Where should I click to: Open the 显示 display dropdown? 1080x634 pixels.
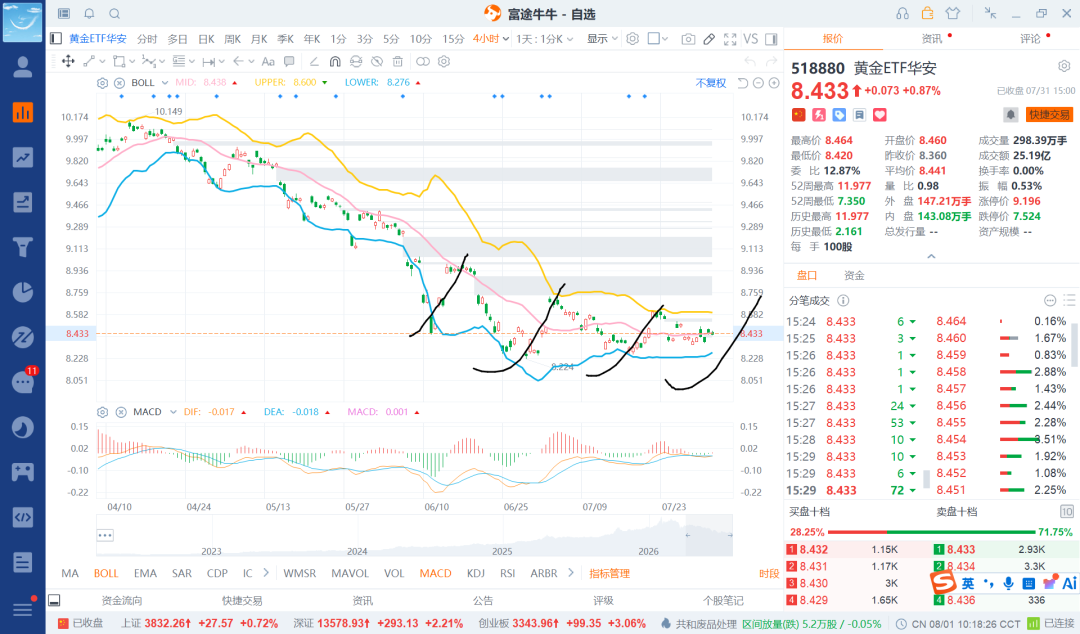click(x=602, y=39)
